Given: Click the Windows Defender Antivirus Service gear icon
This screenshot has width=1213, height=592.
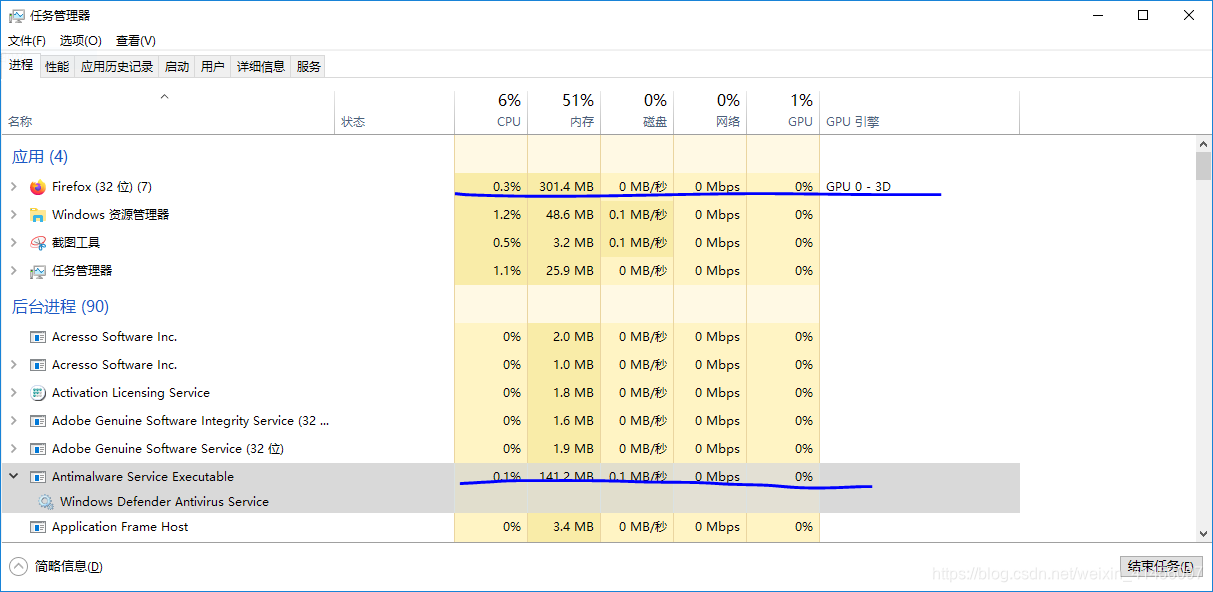Looking at the screenshot, I should point(46,502).
